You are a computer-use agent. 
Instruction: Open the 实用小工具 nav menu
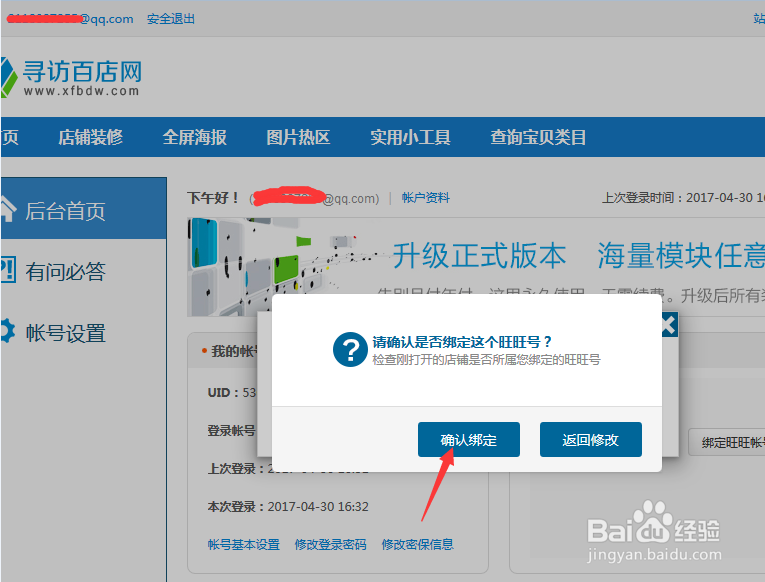pyautogui.click(x=410, y=137)
